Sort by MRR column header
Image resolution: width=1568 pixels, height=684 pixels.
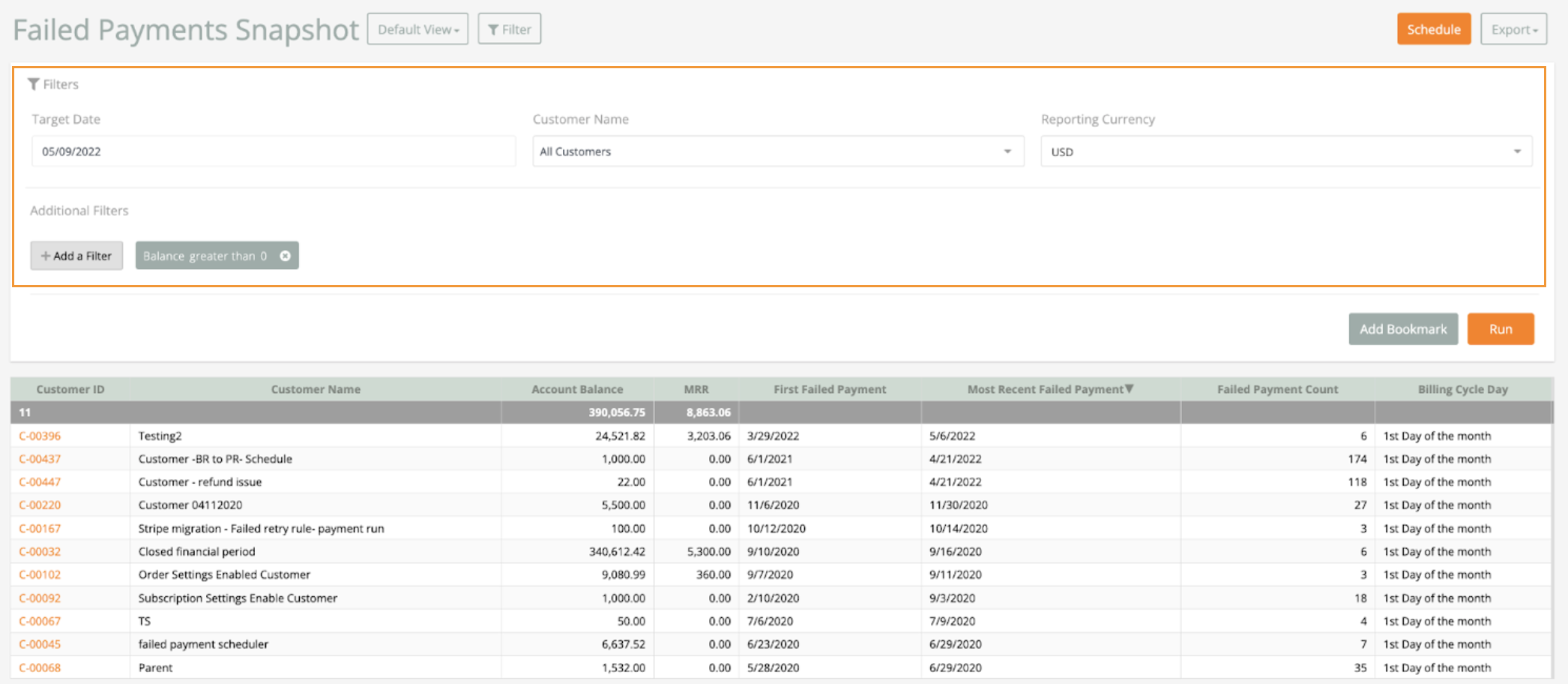[696, 389]
